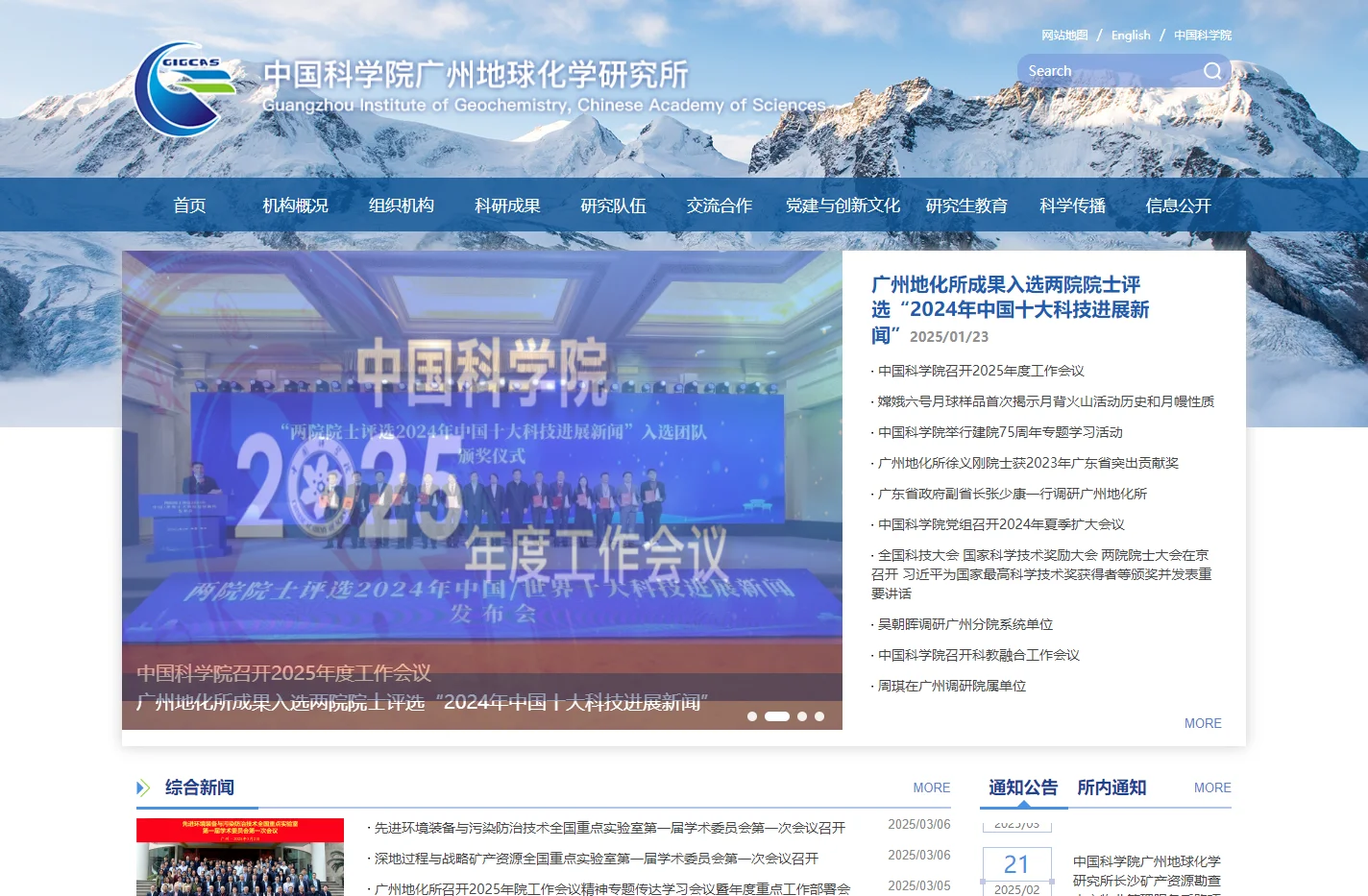
Task: Open 徐义刚院士获2023年广东省突出贡献奖 item
Action: pyautogui.click(x=1028, y=463)
